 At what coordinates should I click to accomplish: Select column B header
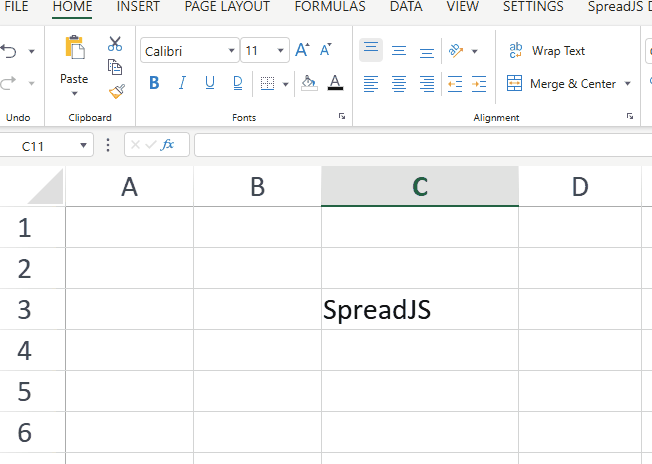(x=257, y=186)
